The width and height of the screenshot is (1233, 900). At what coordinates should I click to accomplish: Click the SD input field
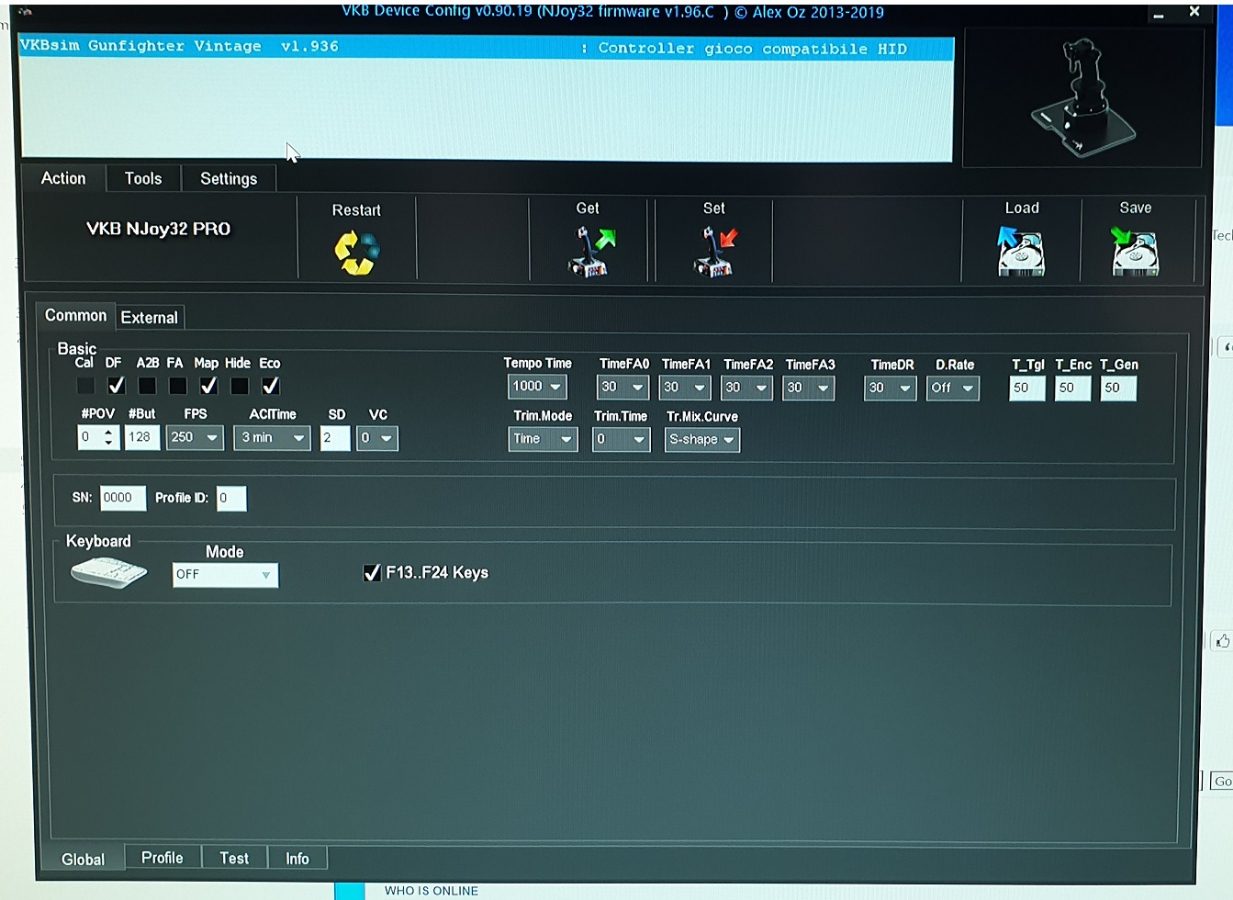(335, 438)
